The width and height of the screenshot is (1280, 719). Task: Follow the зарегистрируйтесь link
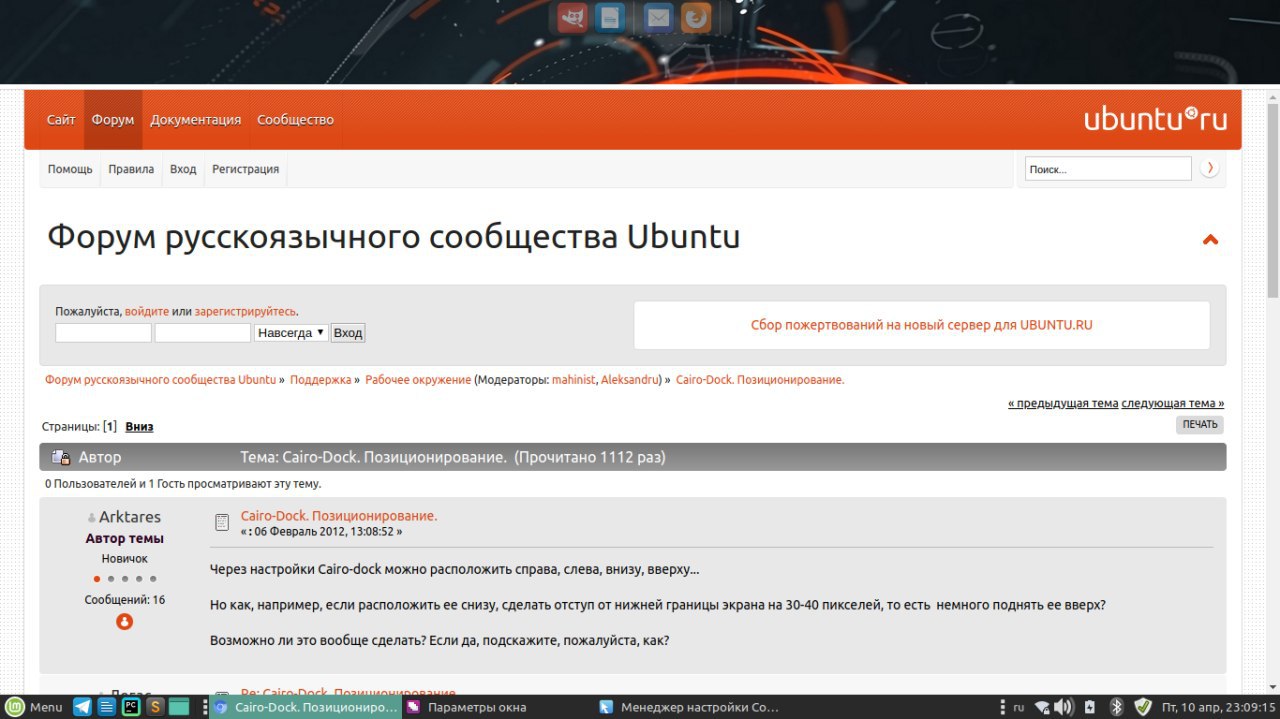click(x=245, y=312)
